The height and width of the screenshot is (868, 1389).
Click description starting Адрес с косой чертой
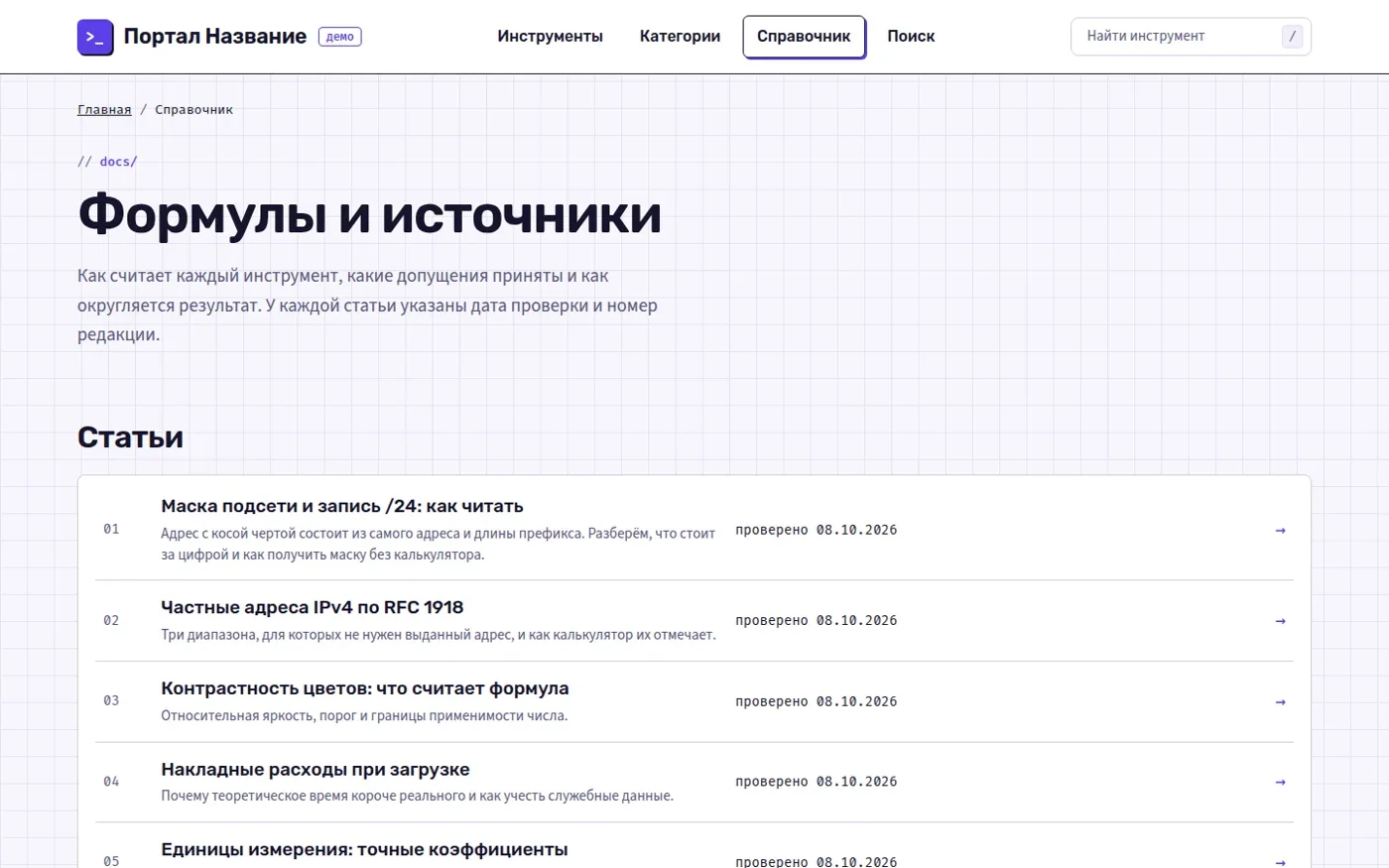click(438, 544)
